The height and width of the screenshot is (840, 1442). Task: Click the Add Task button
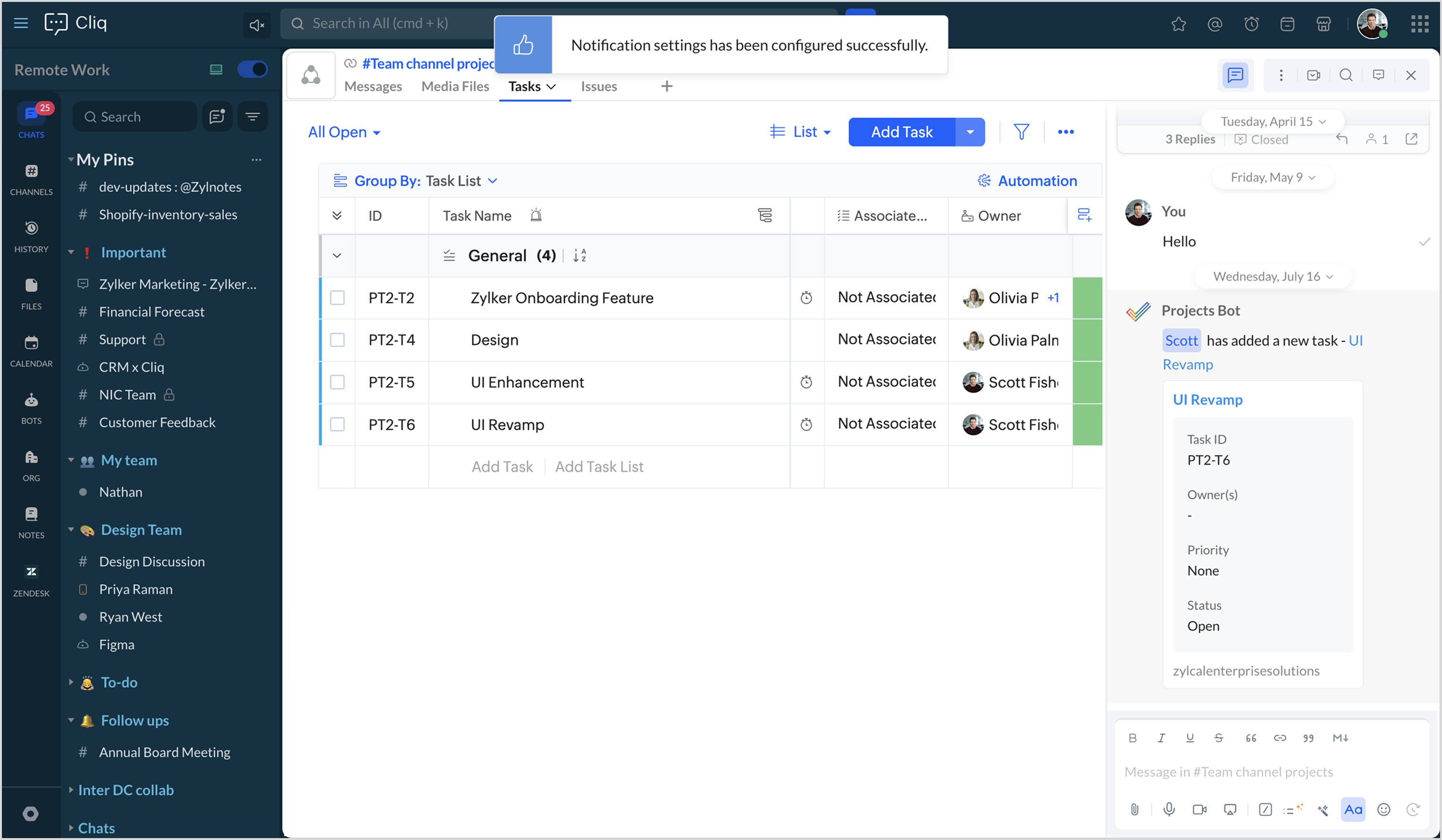tap(902, 132)
